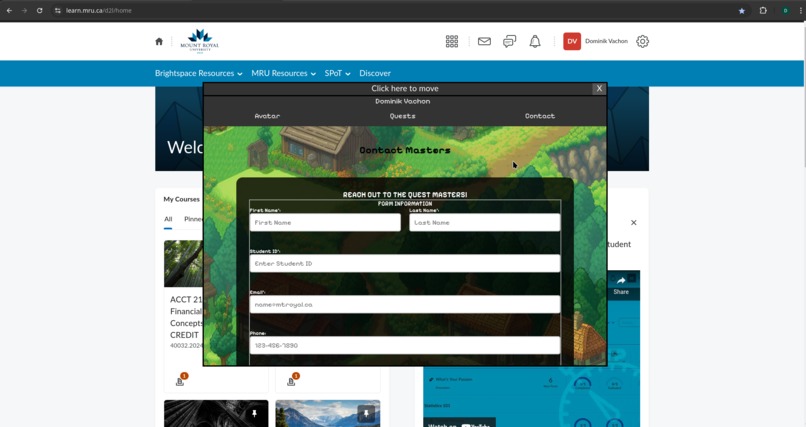Expand MRU Resources dropdown
This screenshot has width=806, height=427.
tap(283, 73)
